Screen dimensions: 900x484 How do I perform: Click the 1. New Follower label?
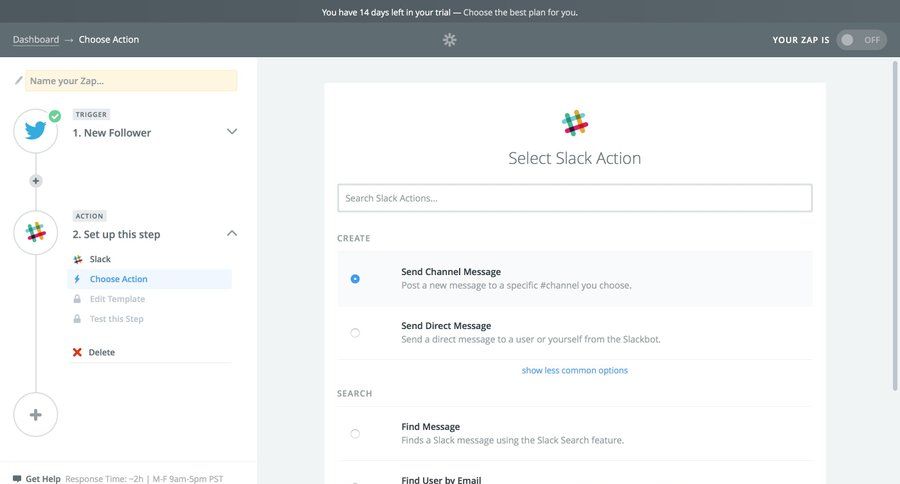pyautogui.click(x=111, y=133)
